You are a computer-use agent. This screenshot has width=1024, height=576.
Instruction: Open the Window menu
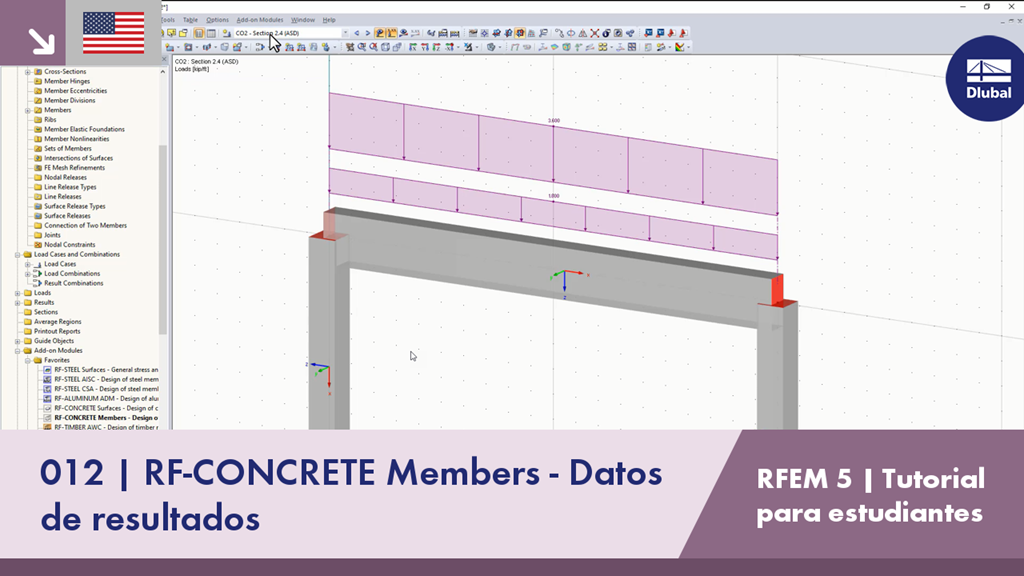click(x=302, y=20)
